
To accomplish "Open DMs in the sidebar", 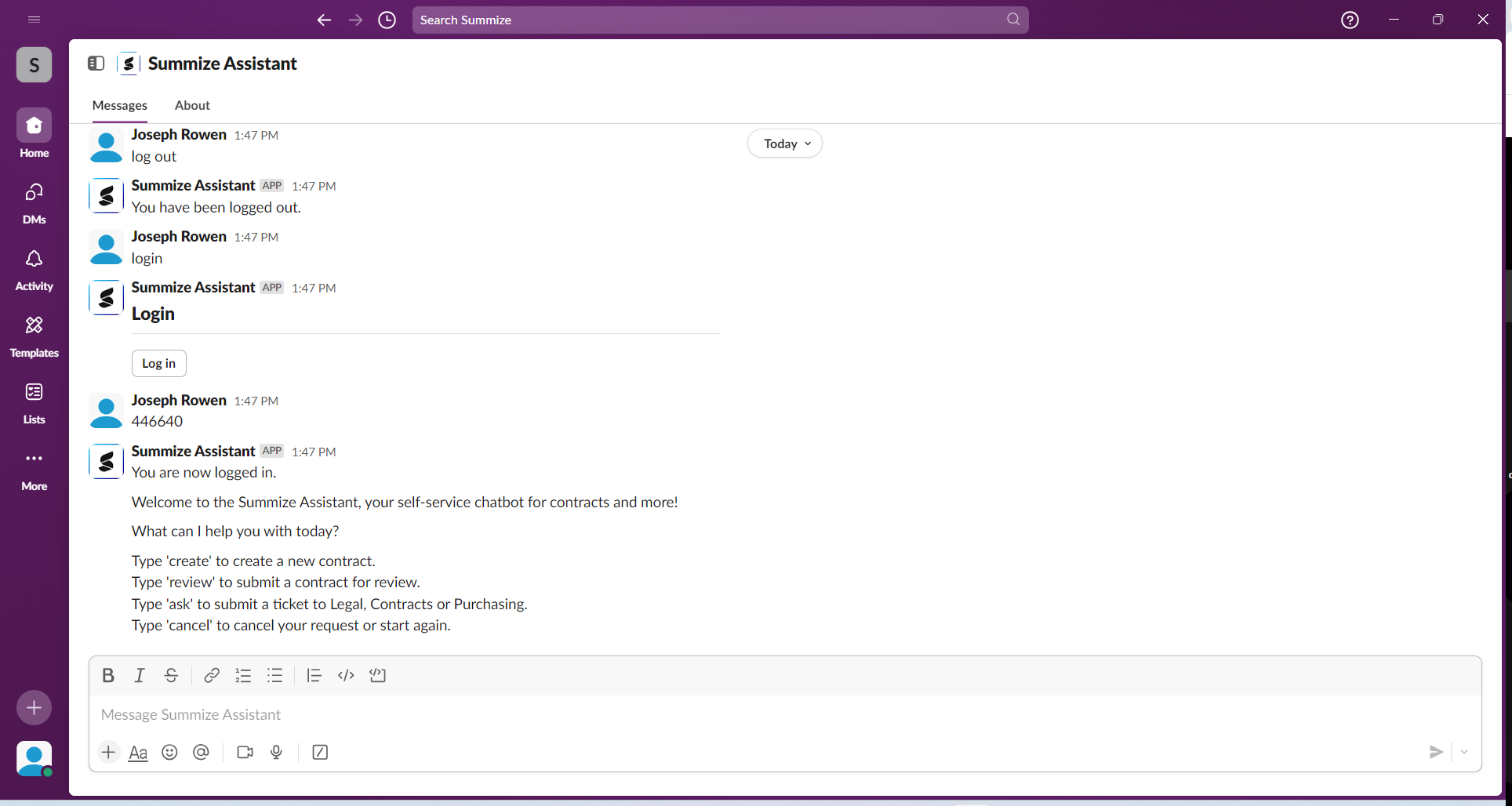I will pyautogui.click(x=35, y=203).
